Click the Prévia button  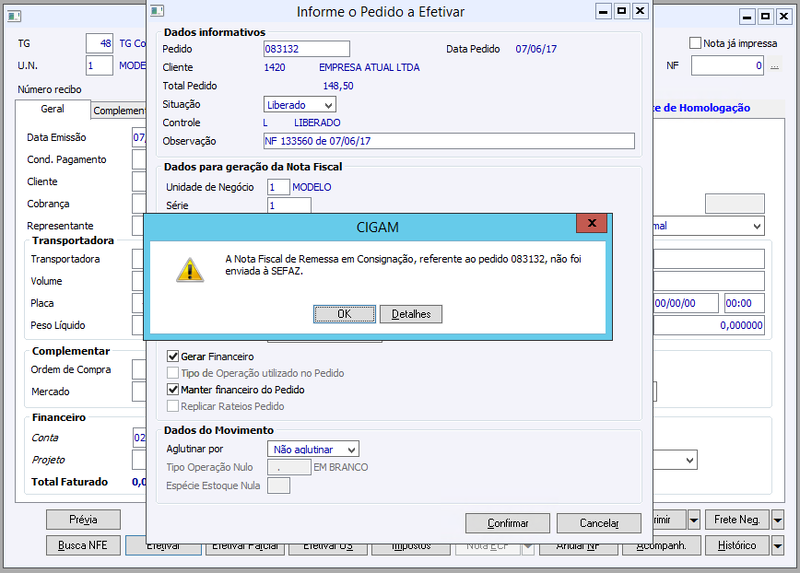[83, 519]
